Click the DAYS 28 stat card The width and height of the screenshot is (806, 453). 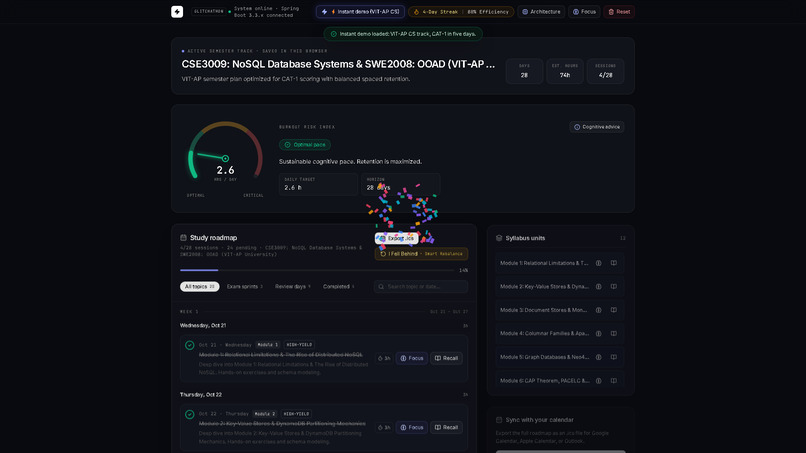click(524, 71)
